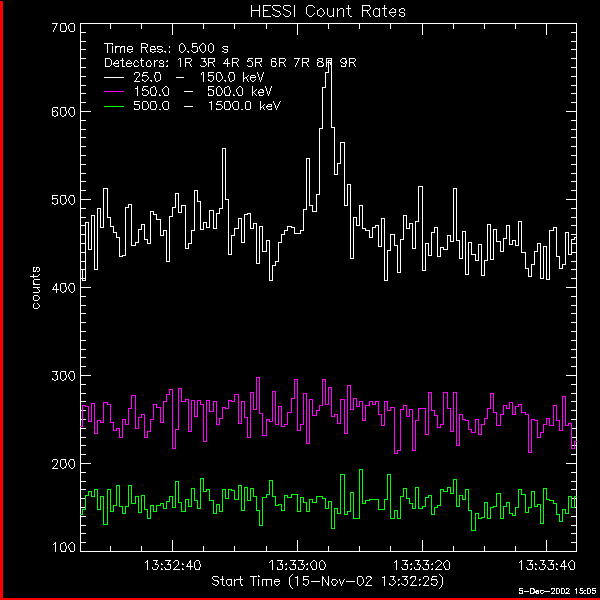Click the "Start Time (15-Nov-02 13:32:25)" label

click(x=328, y=581)
